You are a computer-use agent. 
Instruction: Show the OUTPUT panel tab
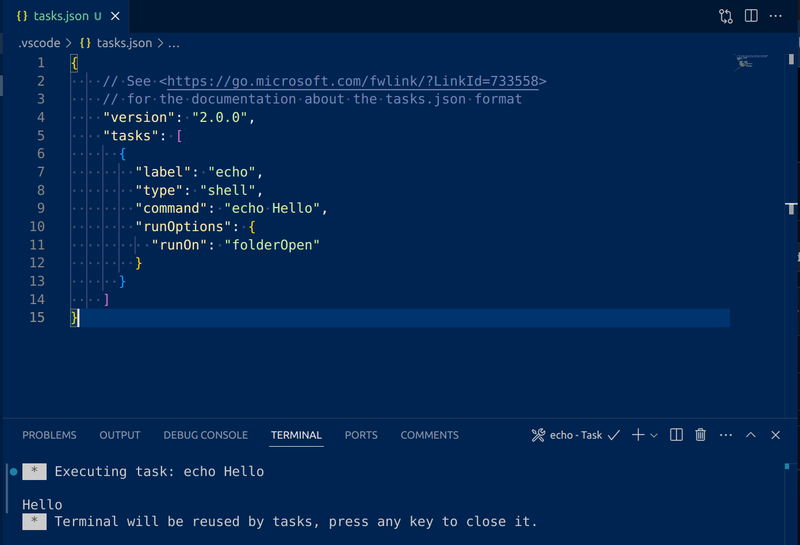tap(120, 435)
